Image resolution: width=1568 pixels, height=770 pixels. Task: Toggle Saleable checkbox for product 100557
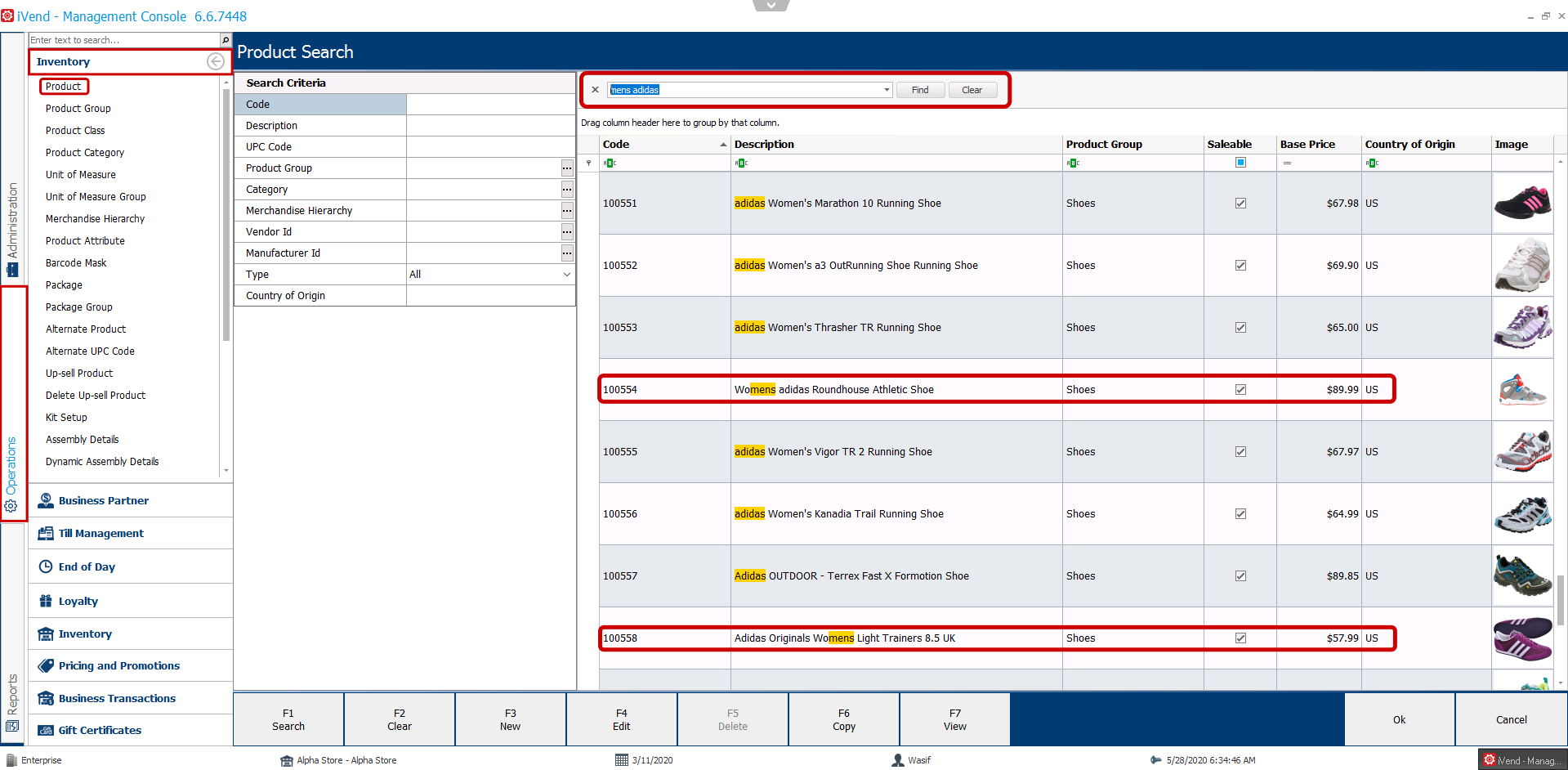click(1240, 576)
